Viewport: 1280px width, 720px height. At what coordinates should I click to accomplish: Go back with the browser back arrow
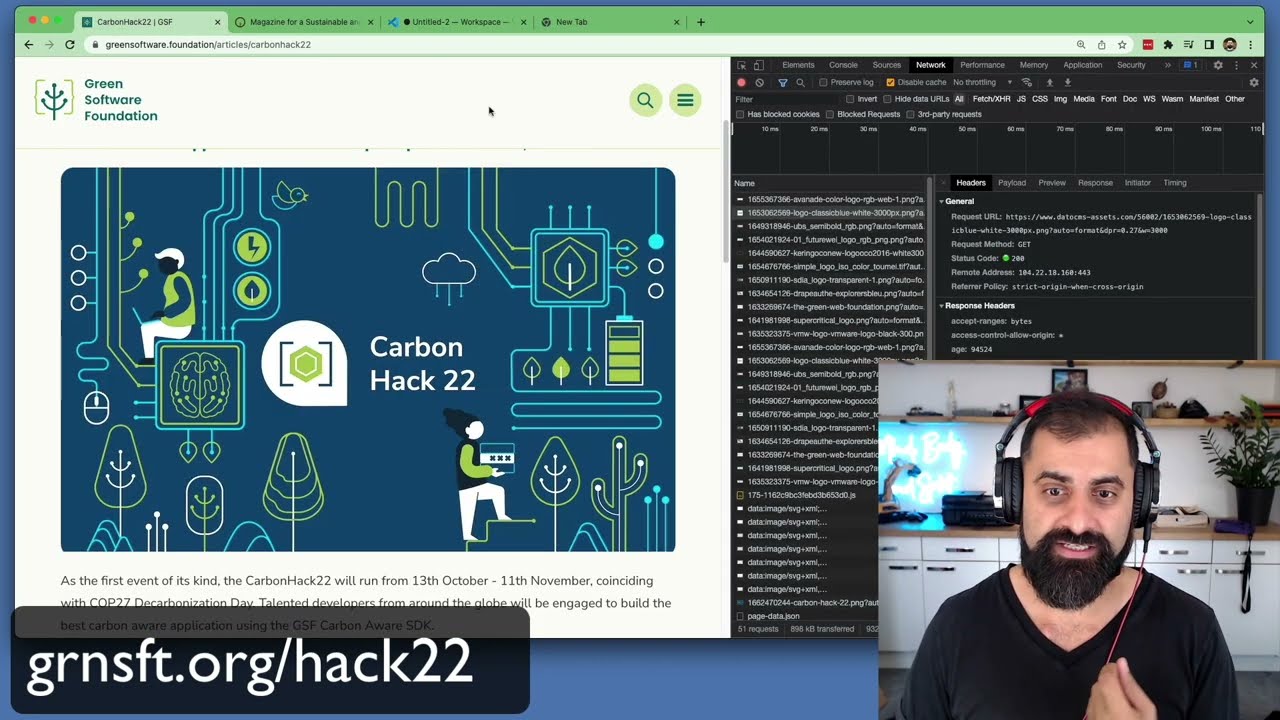[x=28, y=45]
